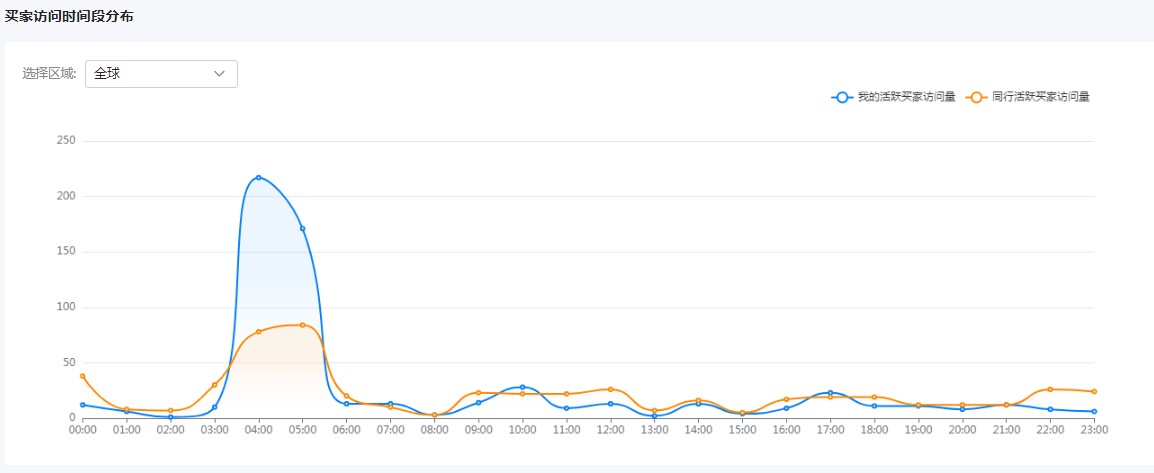Click the 买家访问时间段分布 section title
This screenshot has width=1154, height=473.
69,17
